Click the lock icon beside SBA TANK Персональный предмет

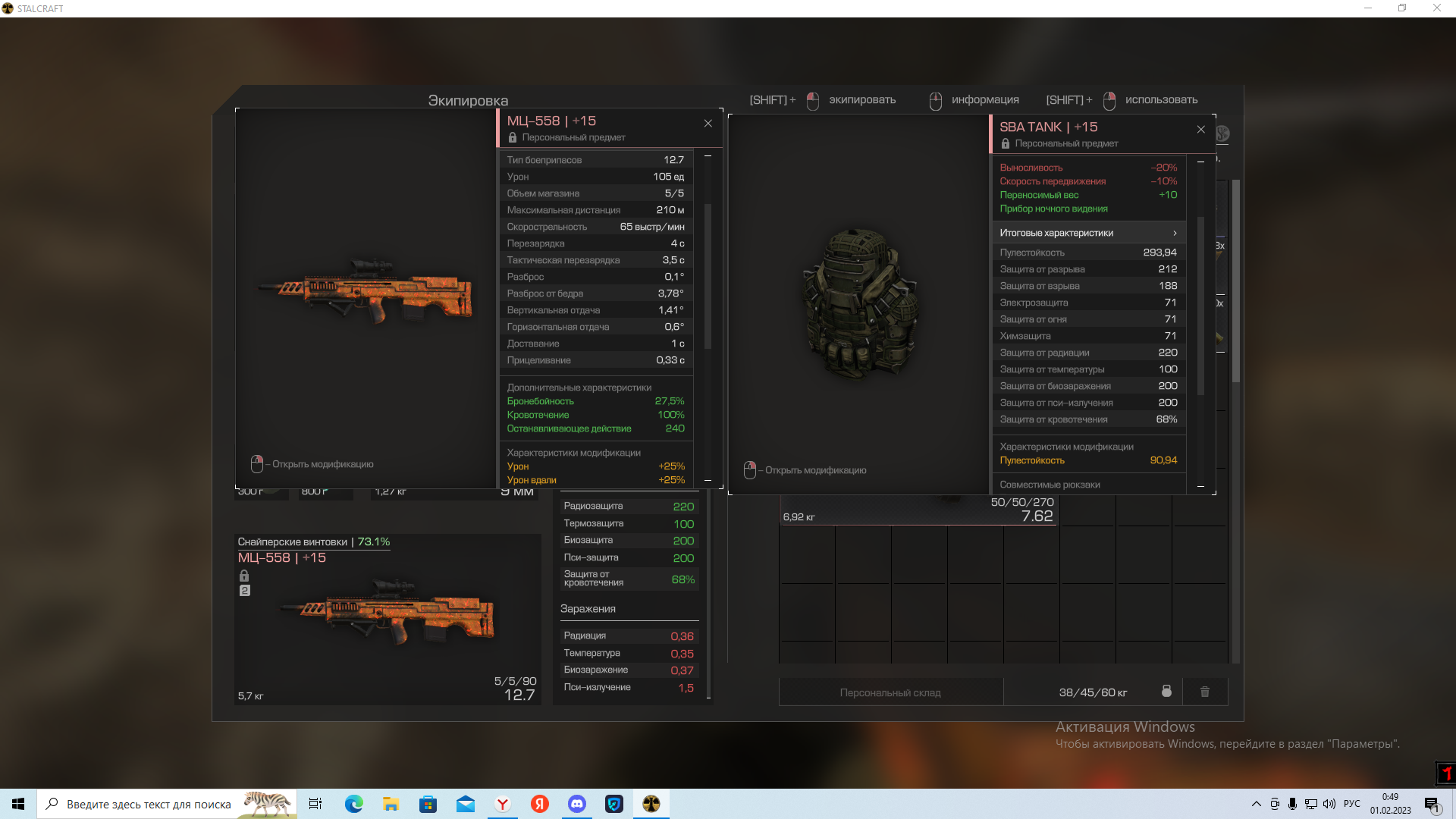pyautogui.click(x=1006, y=143)
